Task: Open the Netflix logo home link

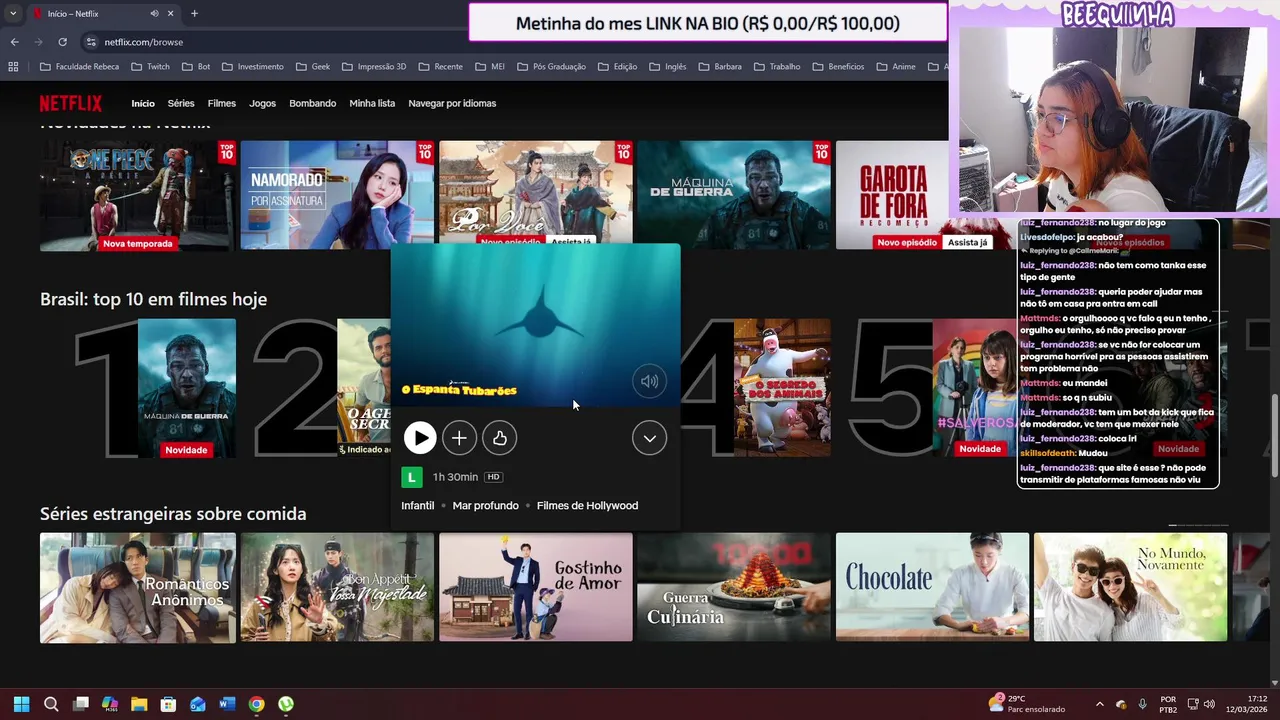Action: pyautogui.click(x=71, y=103)
